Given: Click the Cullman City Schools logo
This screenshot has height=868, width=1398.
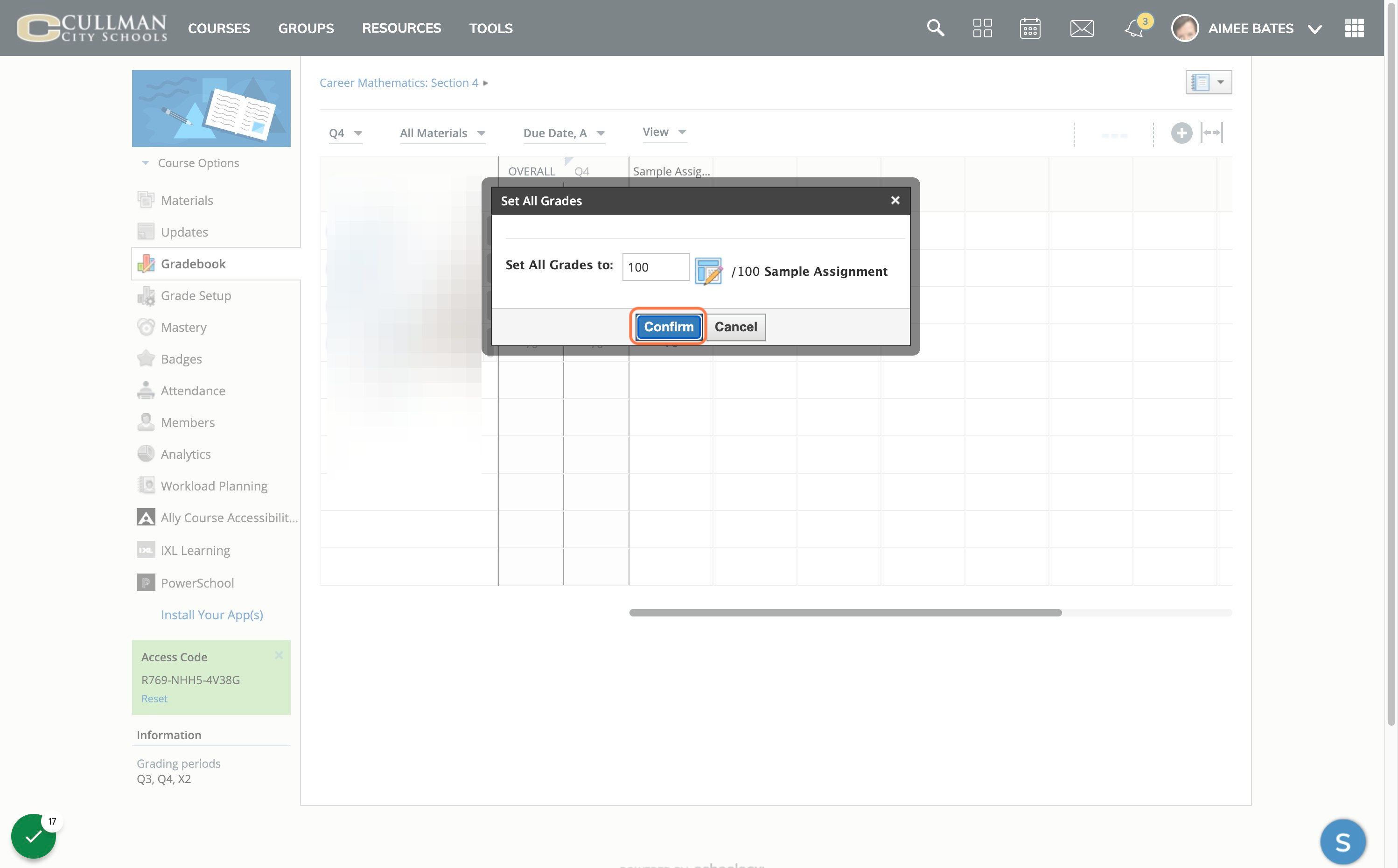Looking at the screenshot, I should (x=92, y=28).
